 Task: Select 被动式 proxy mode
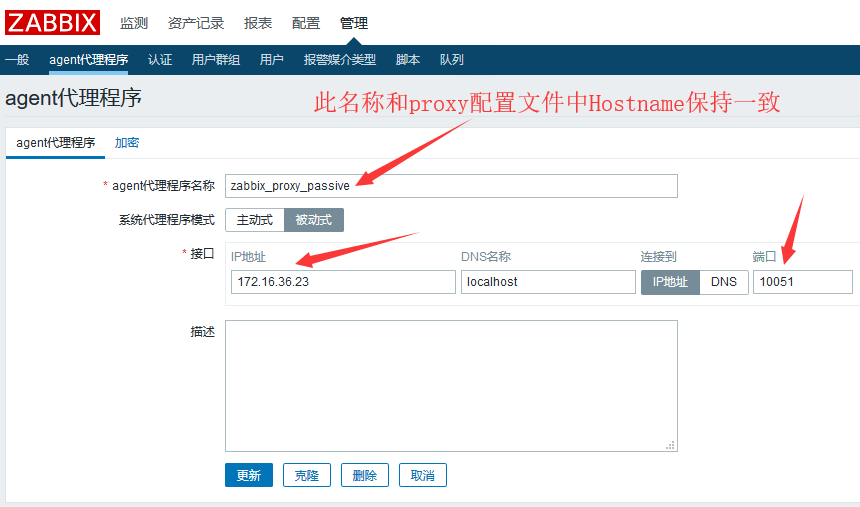point(314,220)
